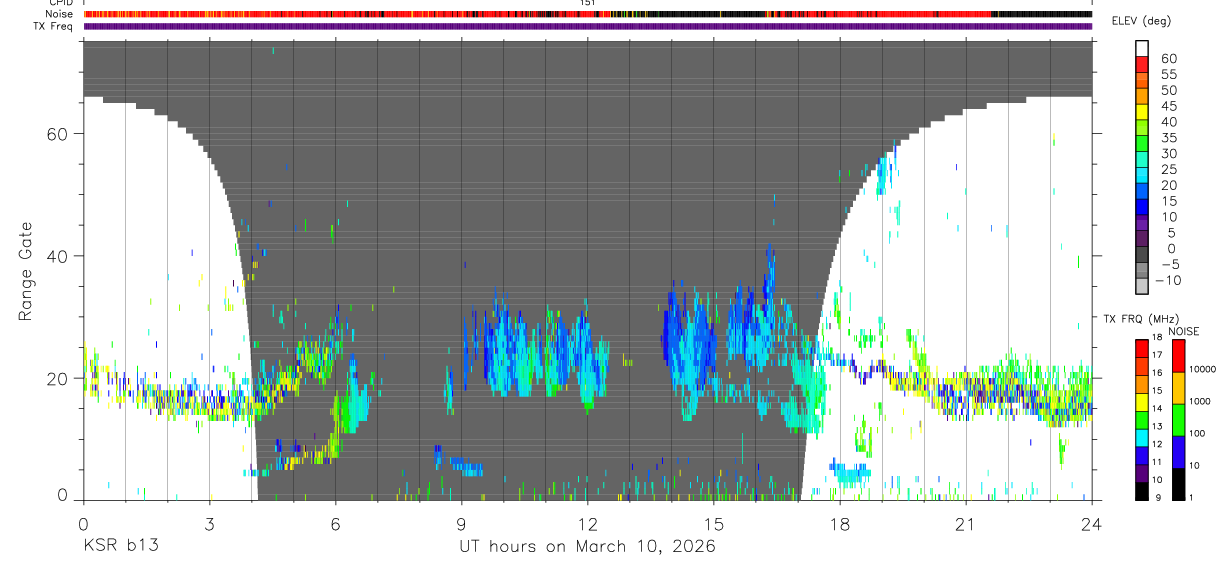Viewport: 1228px width, 567px height.
Task: Click the yellow segment of the ELEV color bar
Action: (1141, 111)
